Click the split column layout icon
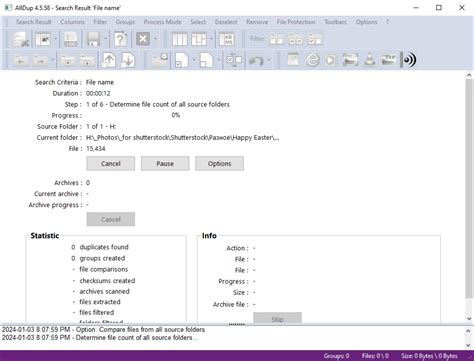Screen dimensions: 474x361 click(199, 39)
